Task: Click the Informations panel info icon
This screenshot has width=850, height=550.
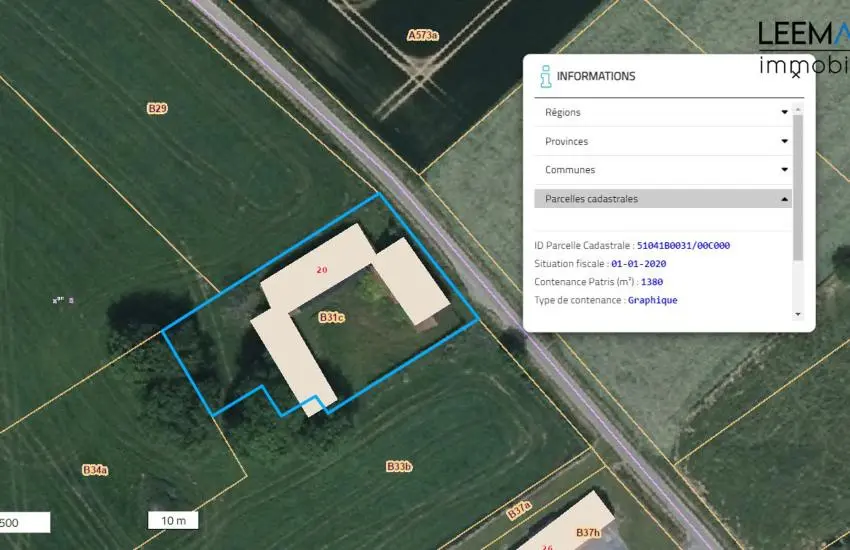Action: pyautogui.click(x=545, y=76)
